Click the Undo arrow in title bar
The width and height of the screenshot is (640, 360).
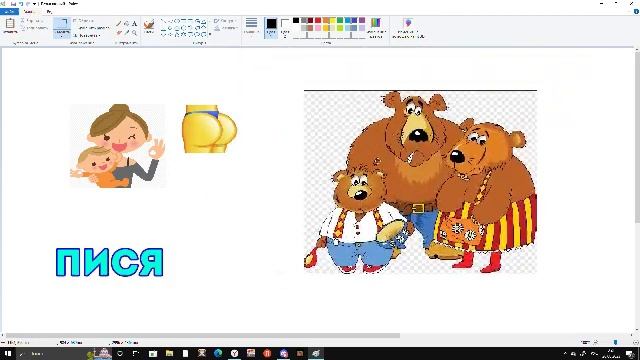click(20, 3)
